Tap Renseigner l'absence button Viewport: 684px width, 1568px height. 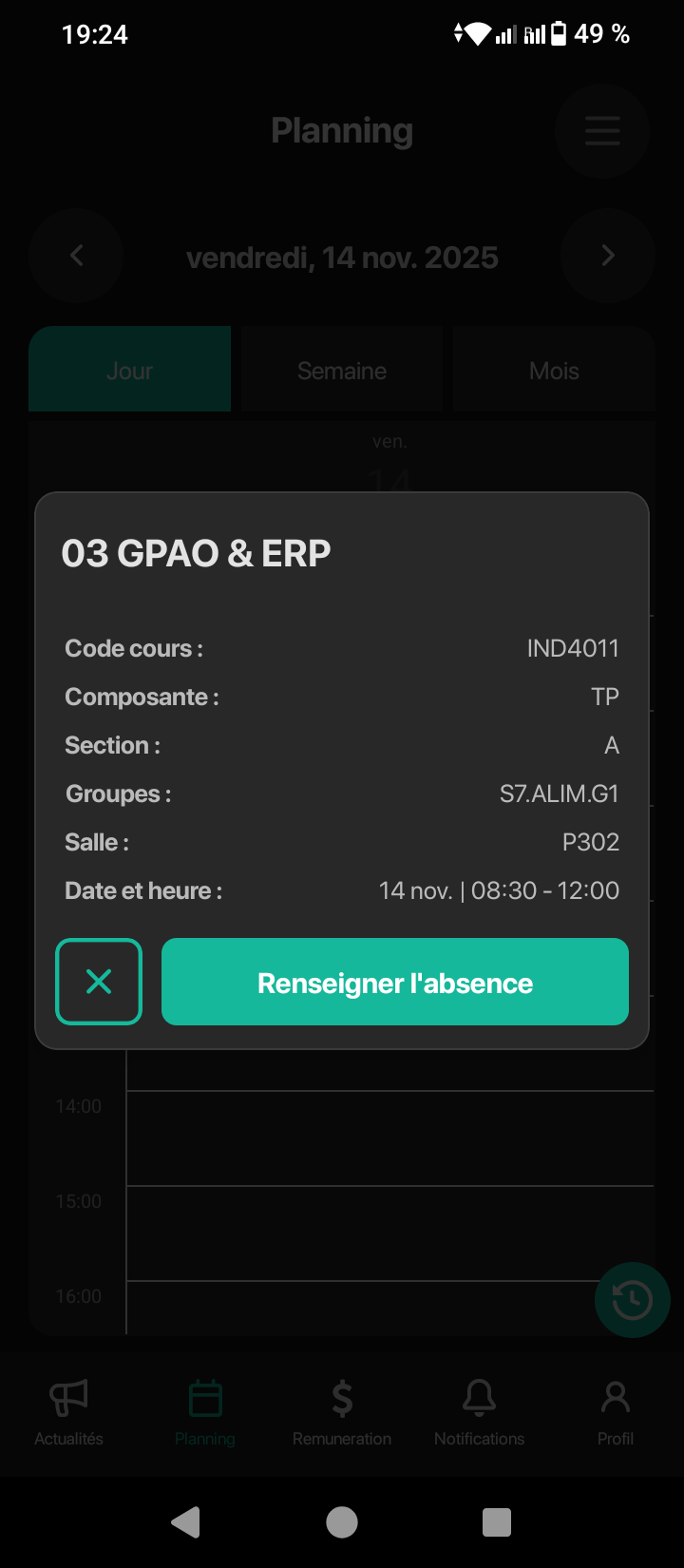click(395, 982)
